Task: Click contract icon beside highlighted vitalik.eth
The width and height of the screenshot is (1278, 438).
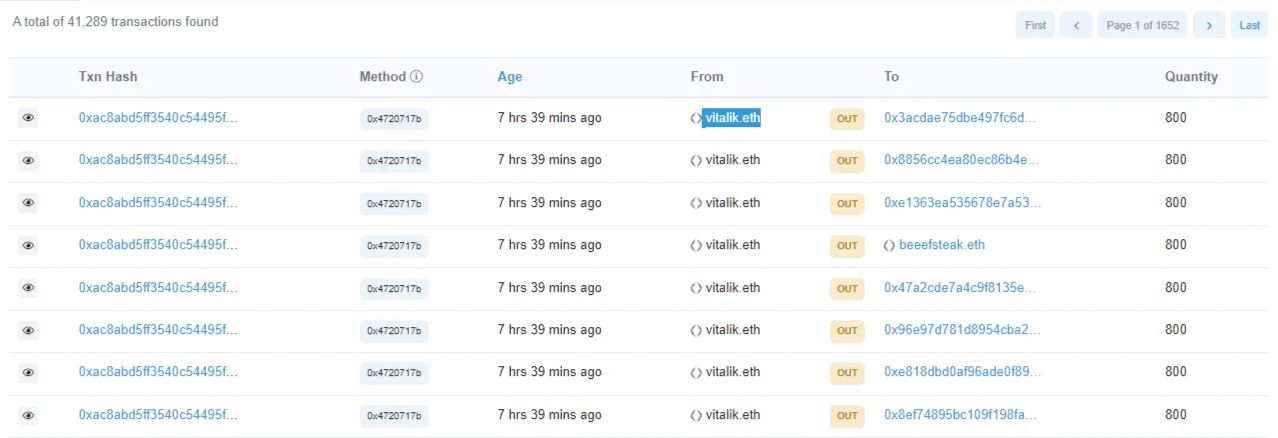Action: click(696, 118)
